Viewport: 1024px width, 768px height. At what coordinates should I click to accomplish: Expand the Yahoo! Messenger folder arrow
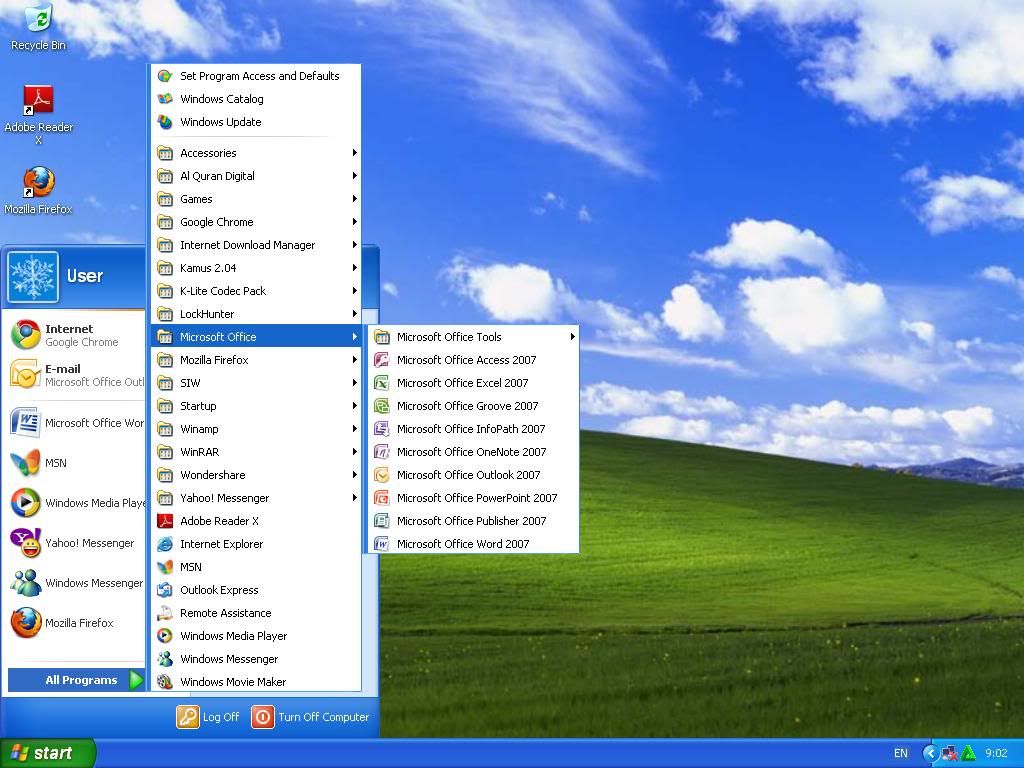(x=354, y=498)
